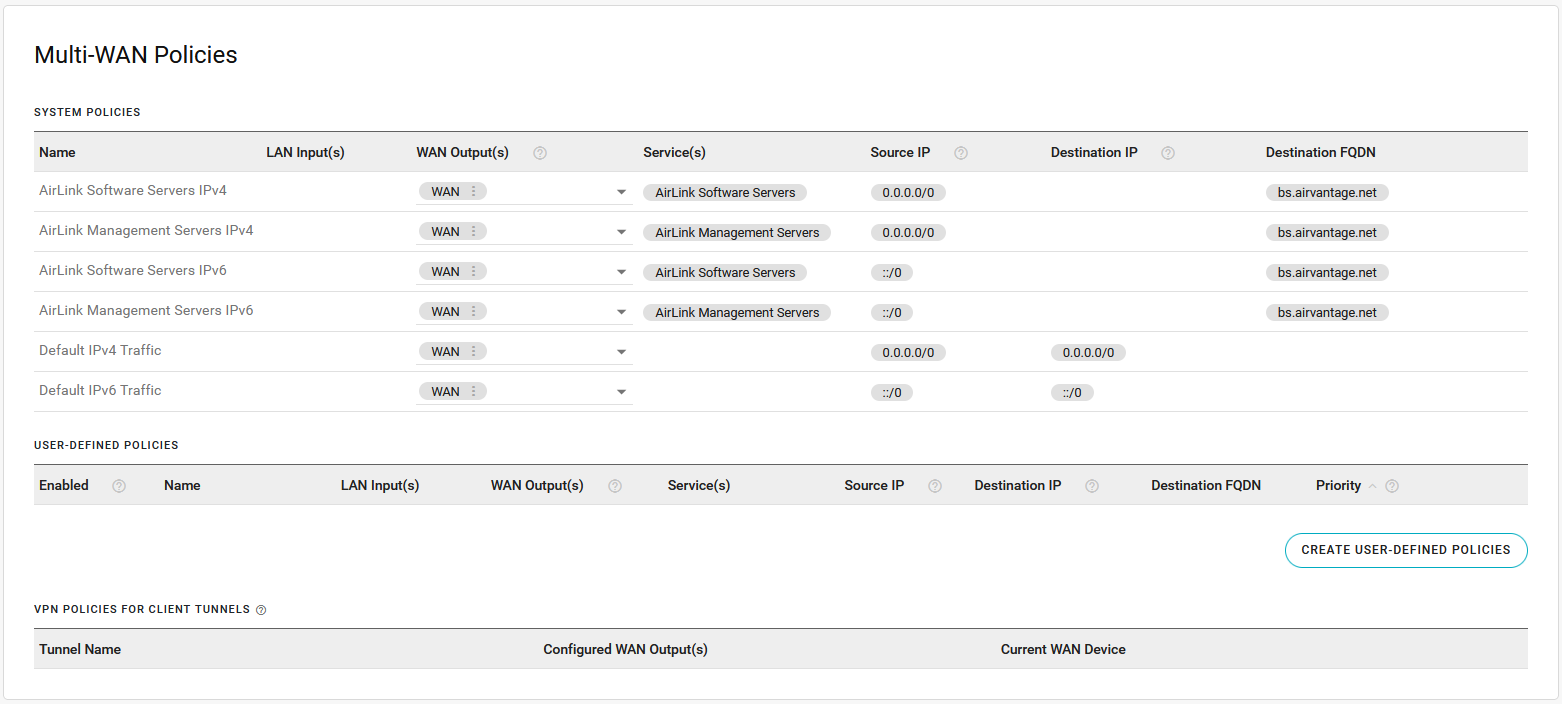
Task: Click help icon next to Priority column
Action: tap(1391, 486)
